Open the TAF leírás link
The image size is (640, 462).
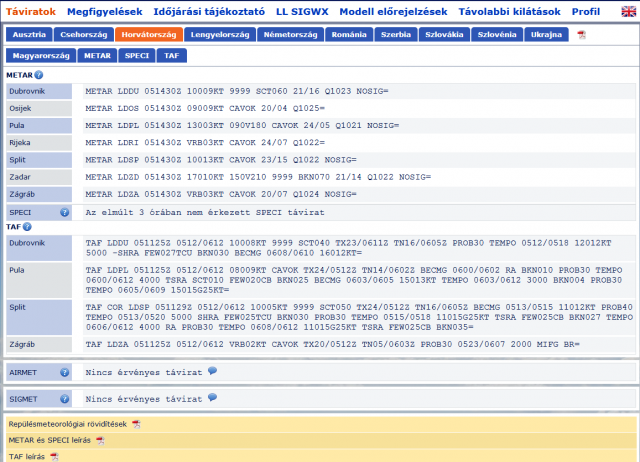(x=27, y=456)
